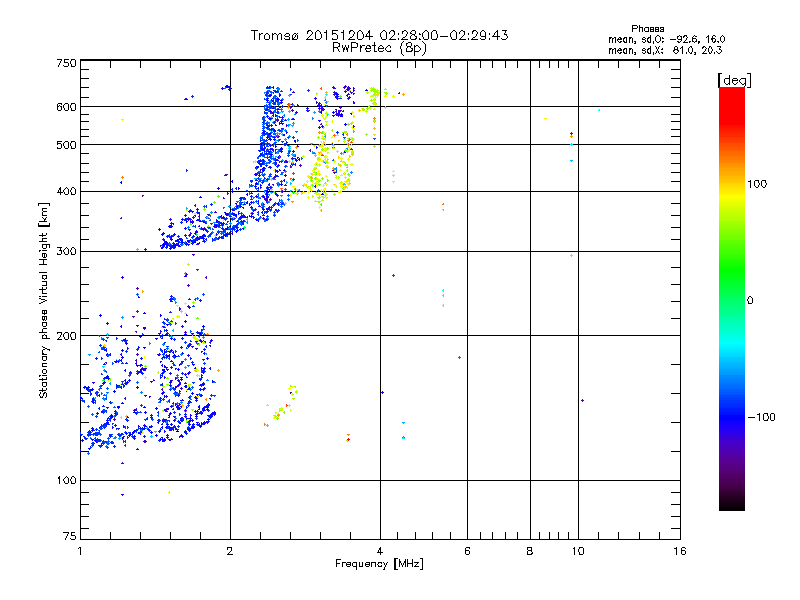The width and height of the screenshot is (800, 600).
Task: Click the x-axis '2' tick label
Action: pos(230,551)
